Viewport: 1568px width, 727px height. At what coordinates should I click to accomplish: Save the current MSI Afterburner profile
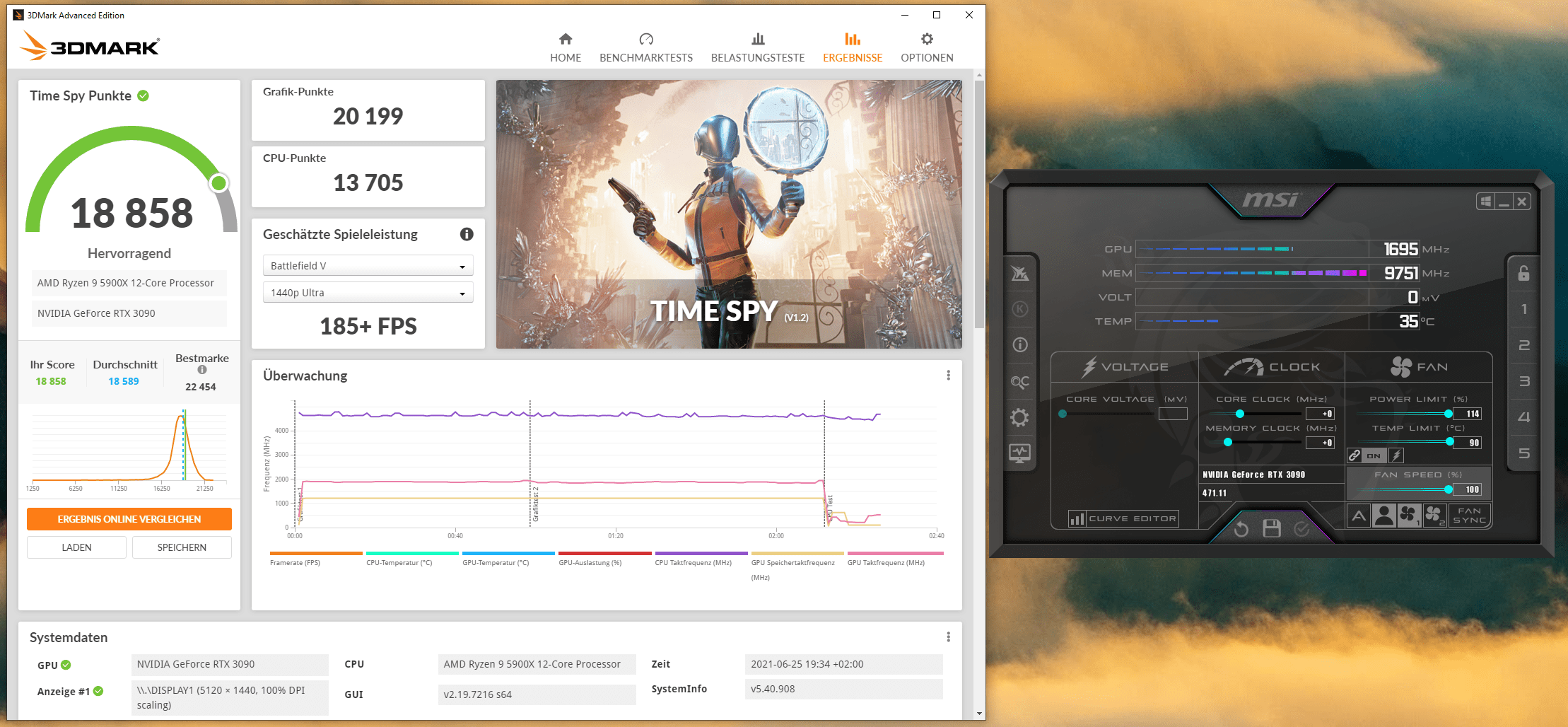(x=1272, y=528)
